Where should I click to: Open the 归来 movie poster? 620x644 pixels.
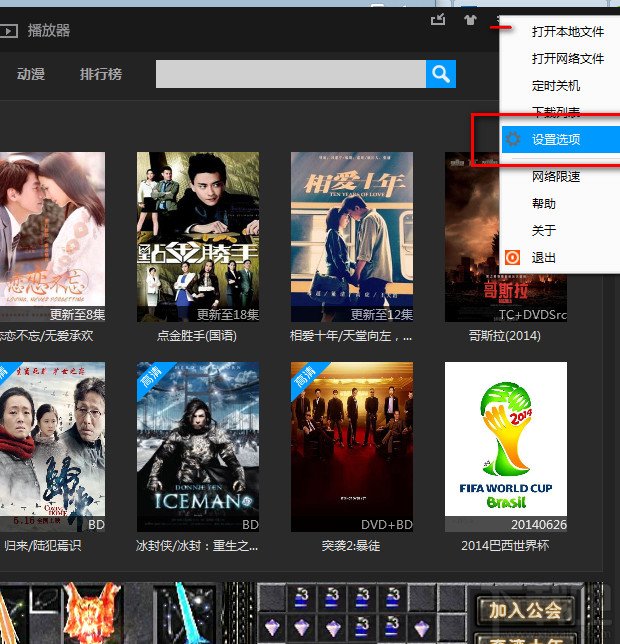52,447
